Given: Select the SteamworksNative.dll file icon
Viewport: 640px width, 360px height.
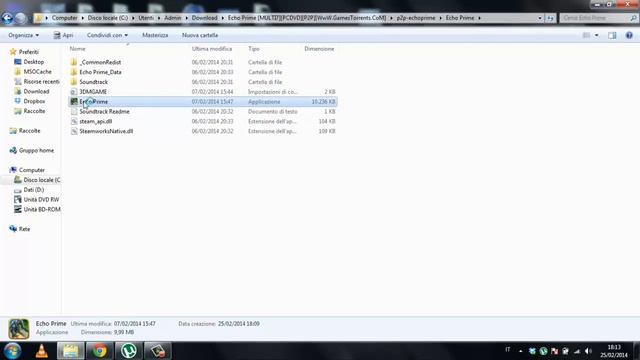Looking at the screenshot, I should point(73,131).
